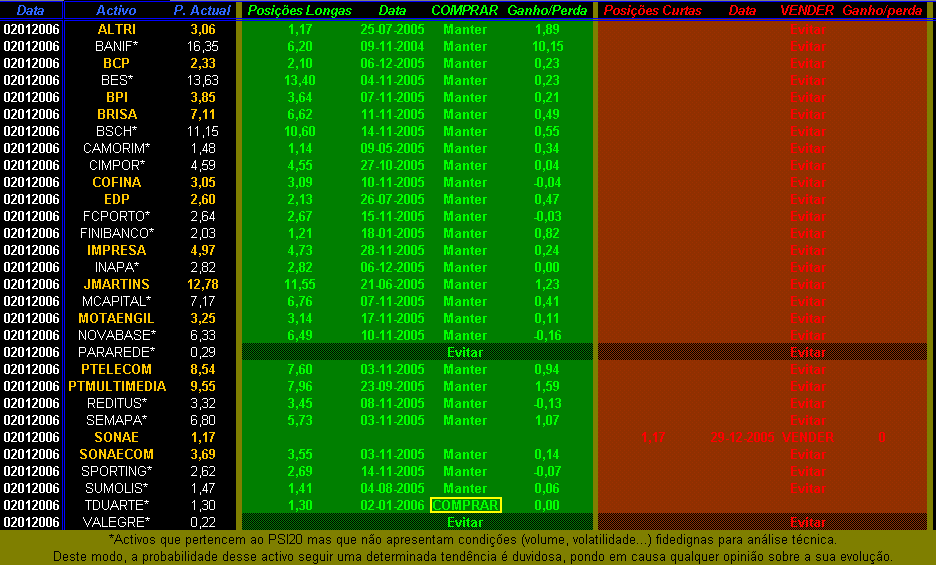Click the red Evitar in PARAREDE row

pyautogui.click(x=808, y=353)
